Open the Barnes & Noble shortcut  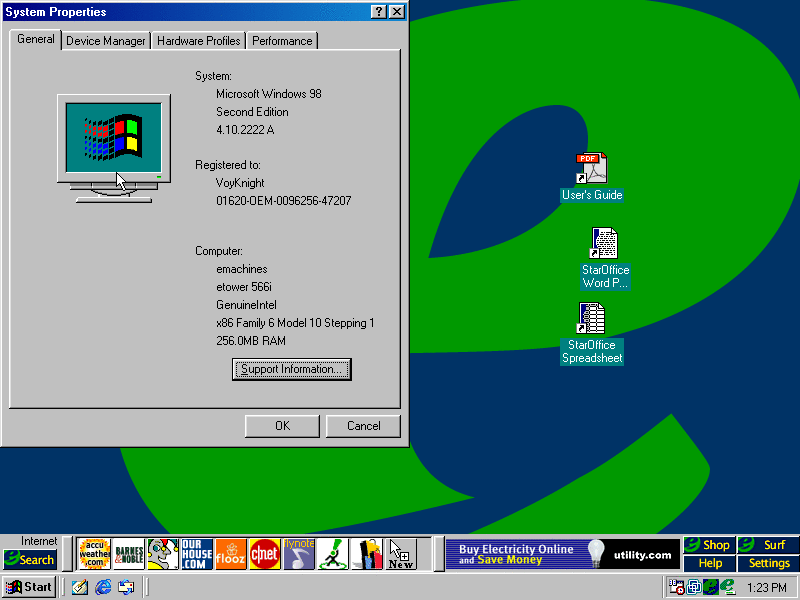(x=129, y=553)
